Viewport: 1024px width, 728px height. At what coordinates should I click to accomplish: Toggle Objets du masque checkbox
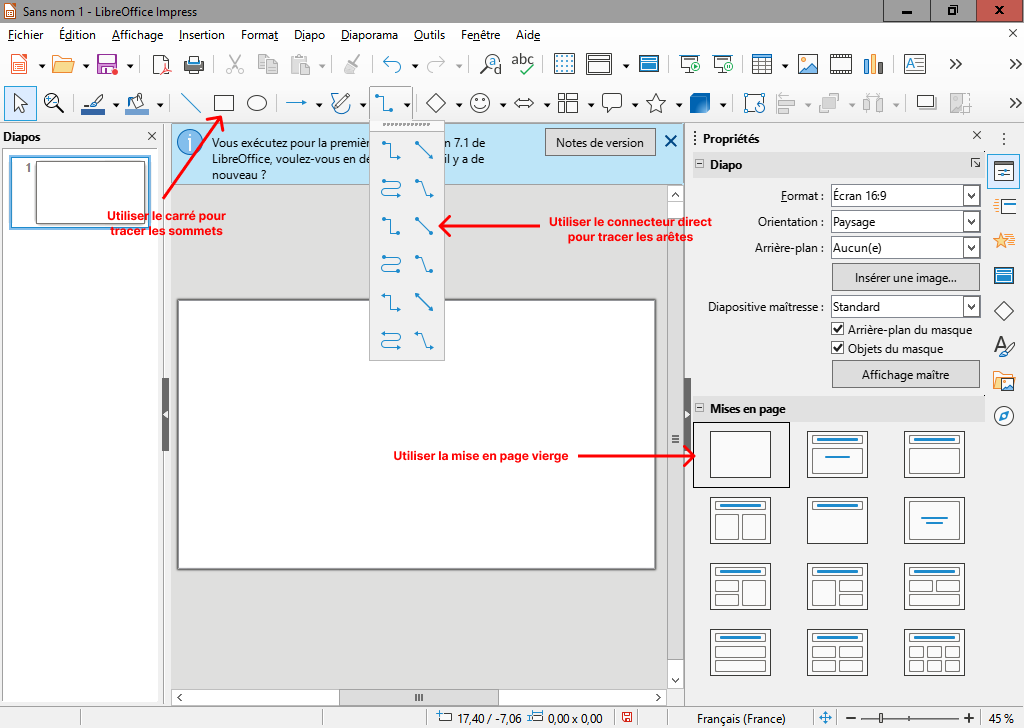pyautogui.click(x=839, y=348)
